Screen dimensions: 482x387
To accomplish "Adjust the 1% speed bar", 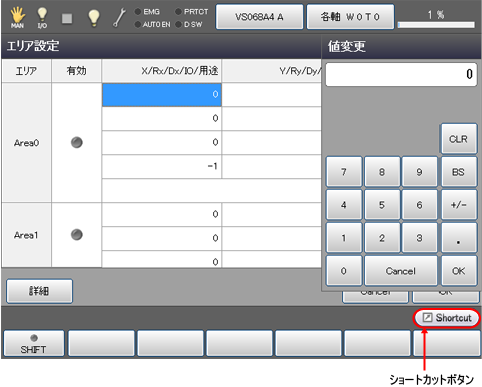I will coord(436,25).
